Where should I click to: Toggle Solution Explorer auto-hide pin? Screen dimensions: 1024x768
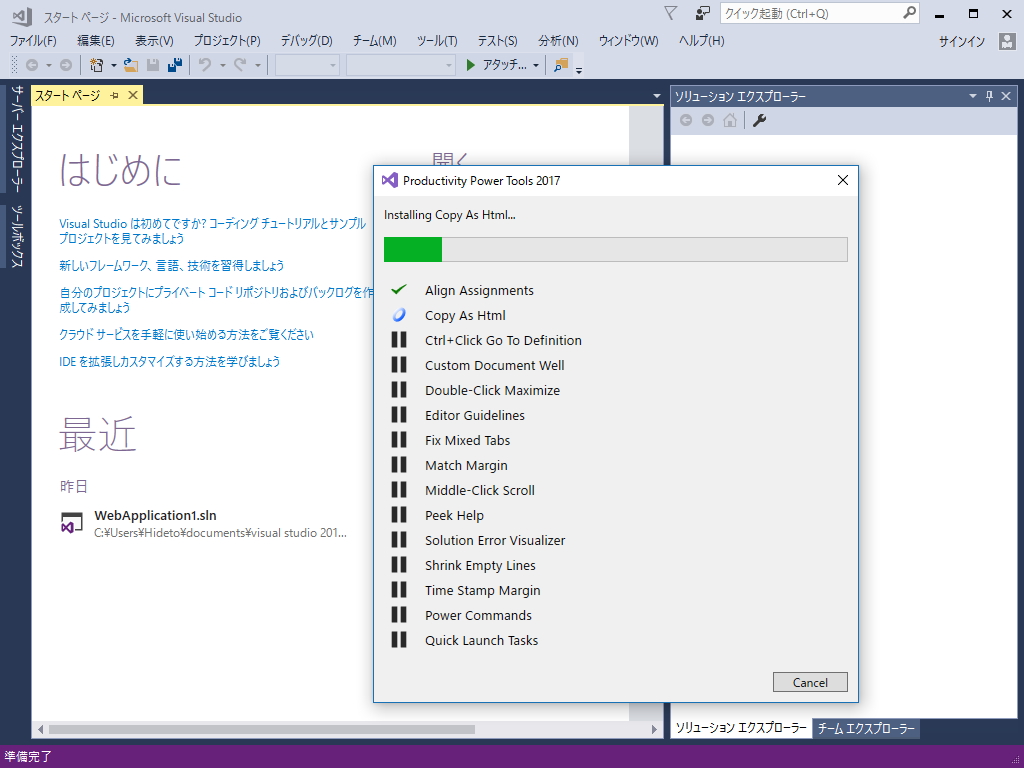pyautogui.click(x=989, y=97)
